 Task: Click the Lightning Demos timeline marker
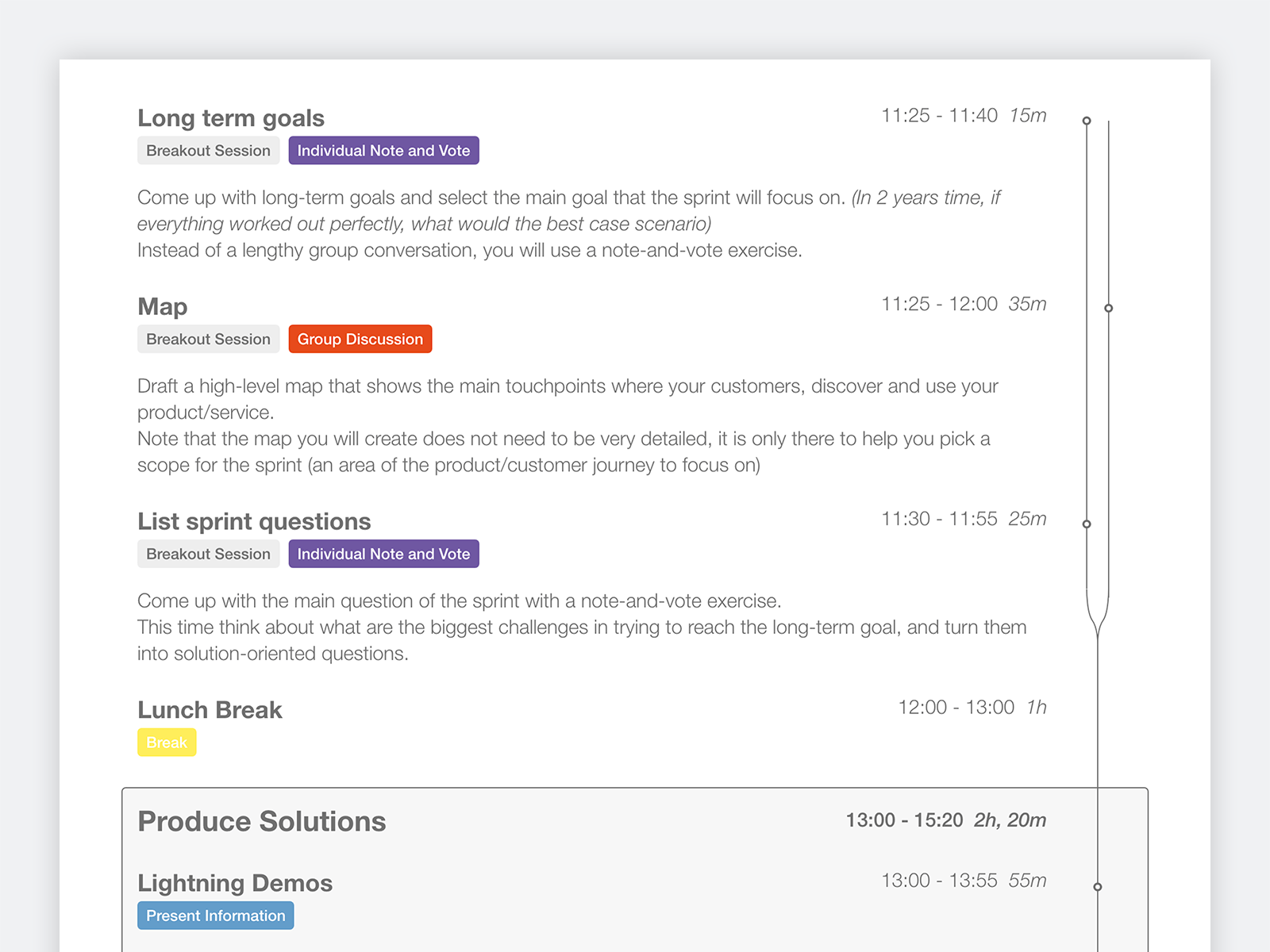[1098, 887]
